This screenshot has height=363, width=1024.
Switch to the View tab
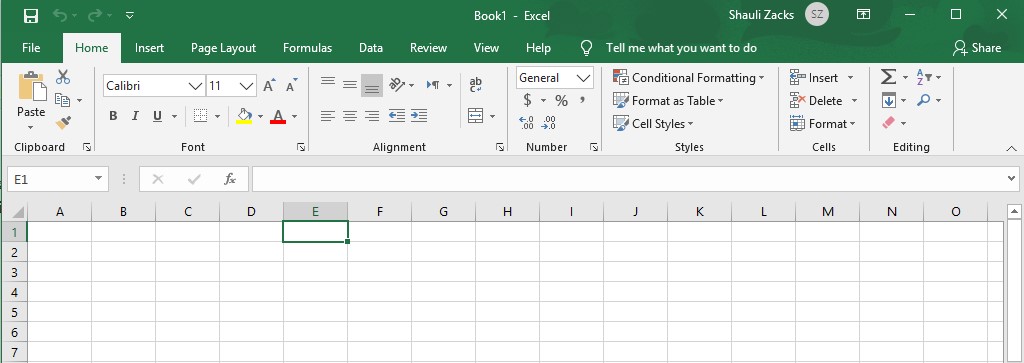(x=487, y=48)
